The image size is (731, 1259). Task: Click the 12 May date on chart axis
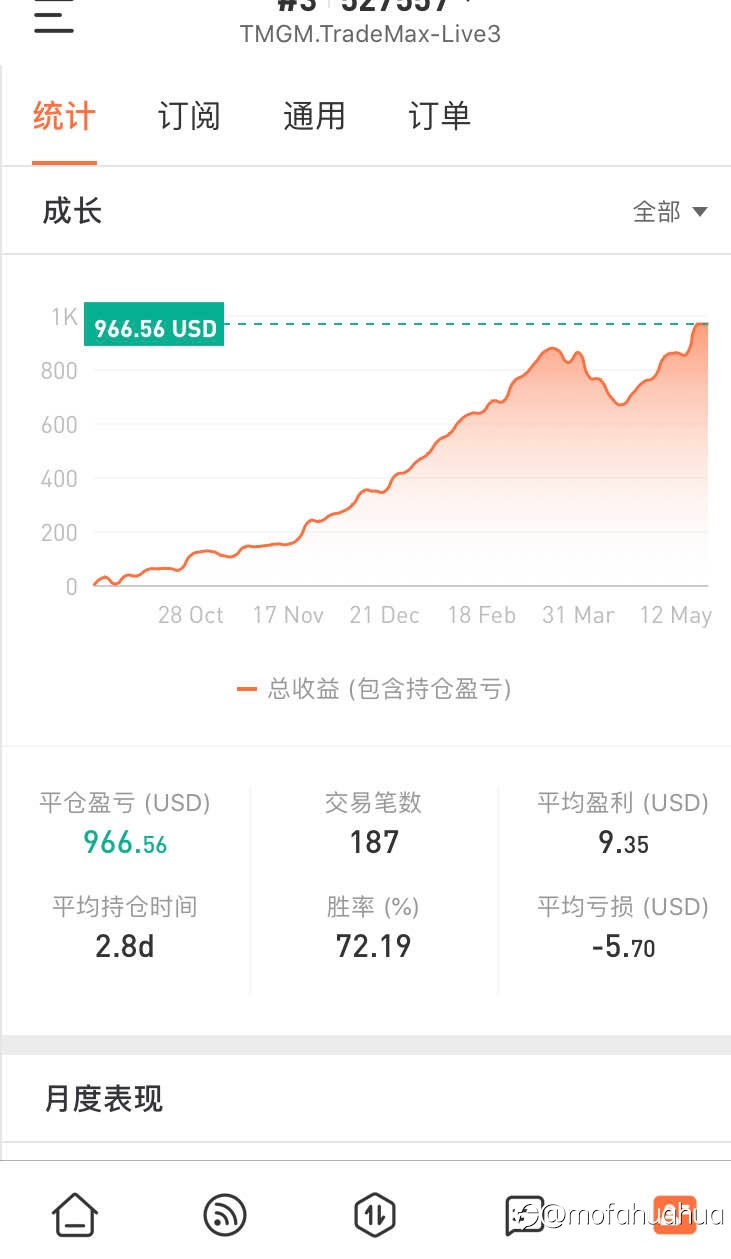click(x=676, y=615)
